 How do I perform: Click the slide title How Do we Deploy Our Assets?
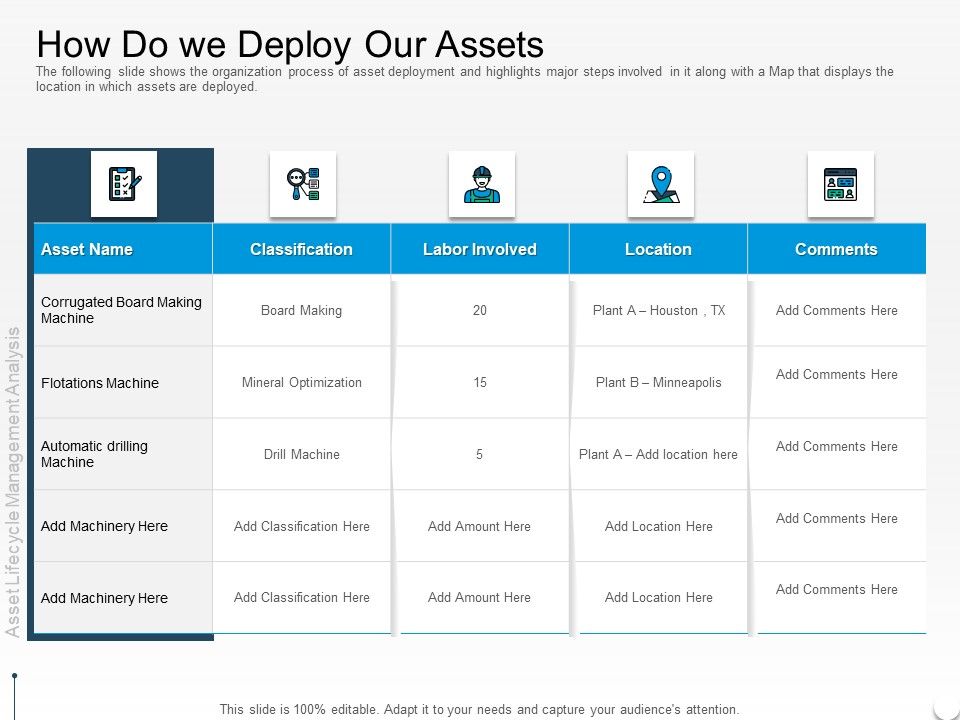point(291,45)
